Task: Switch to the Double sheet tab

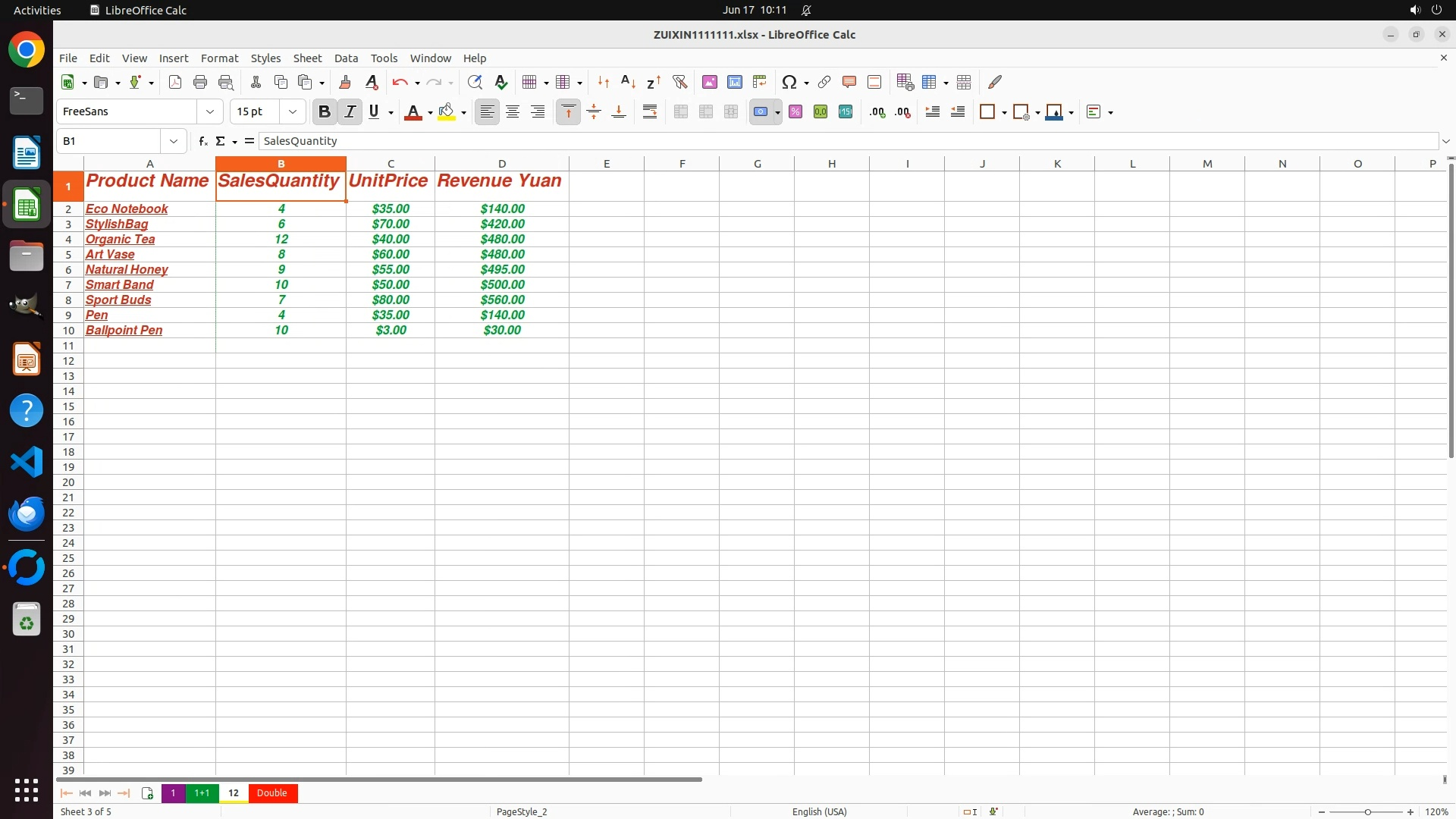Action: click(271, 792)
